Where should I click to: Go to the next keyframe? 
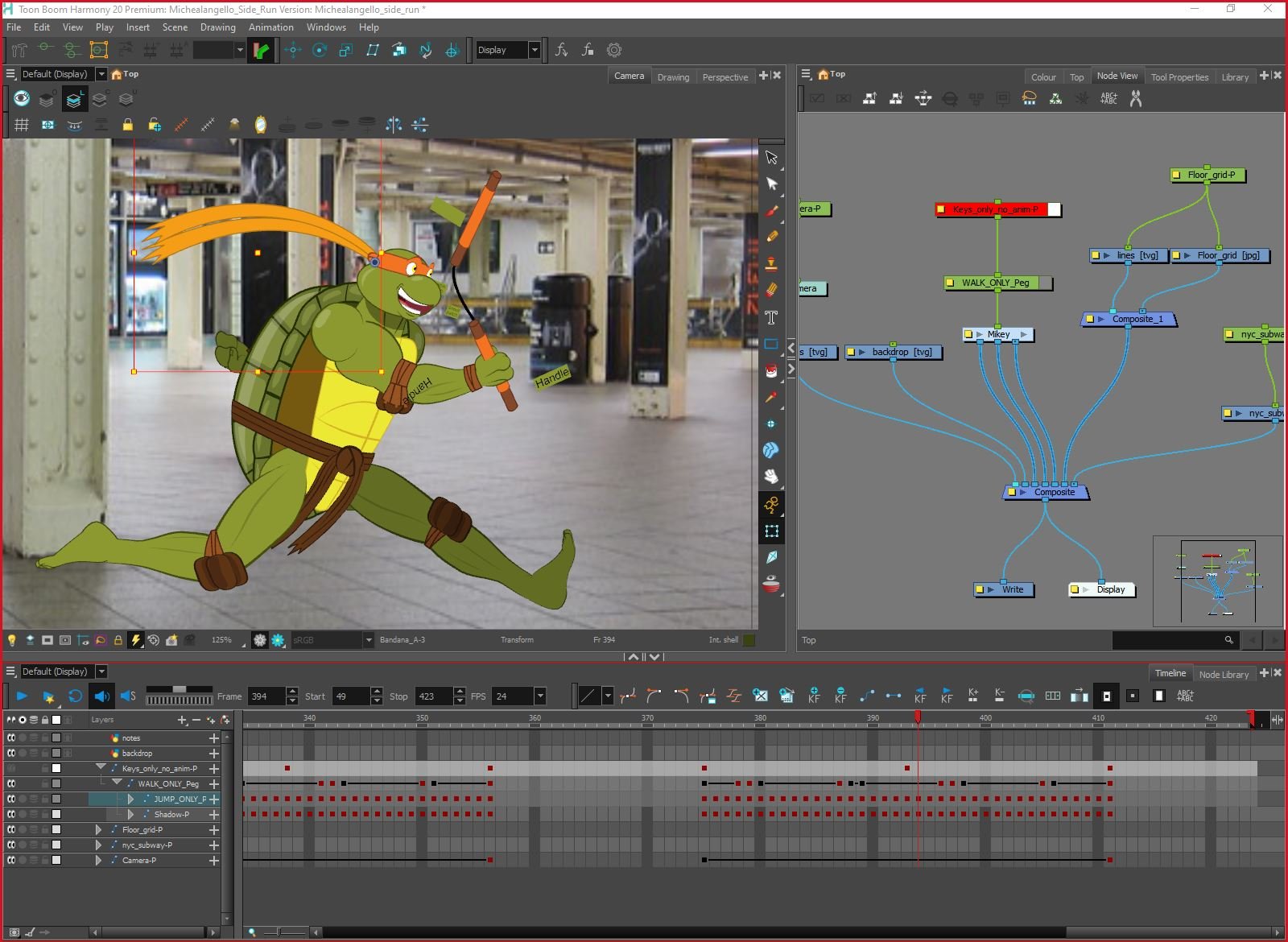tap(947, 696)
